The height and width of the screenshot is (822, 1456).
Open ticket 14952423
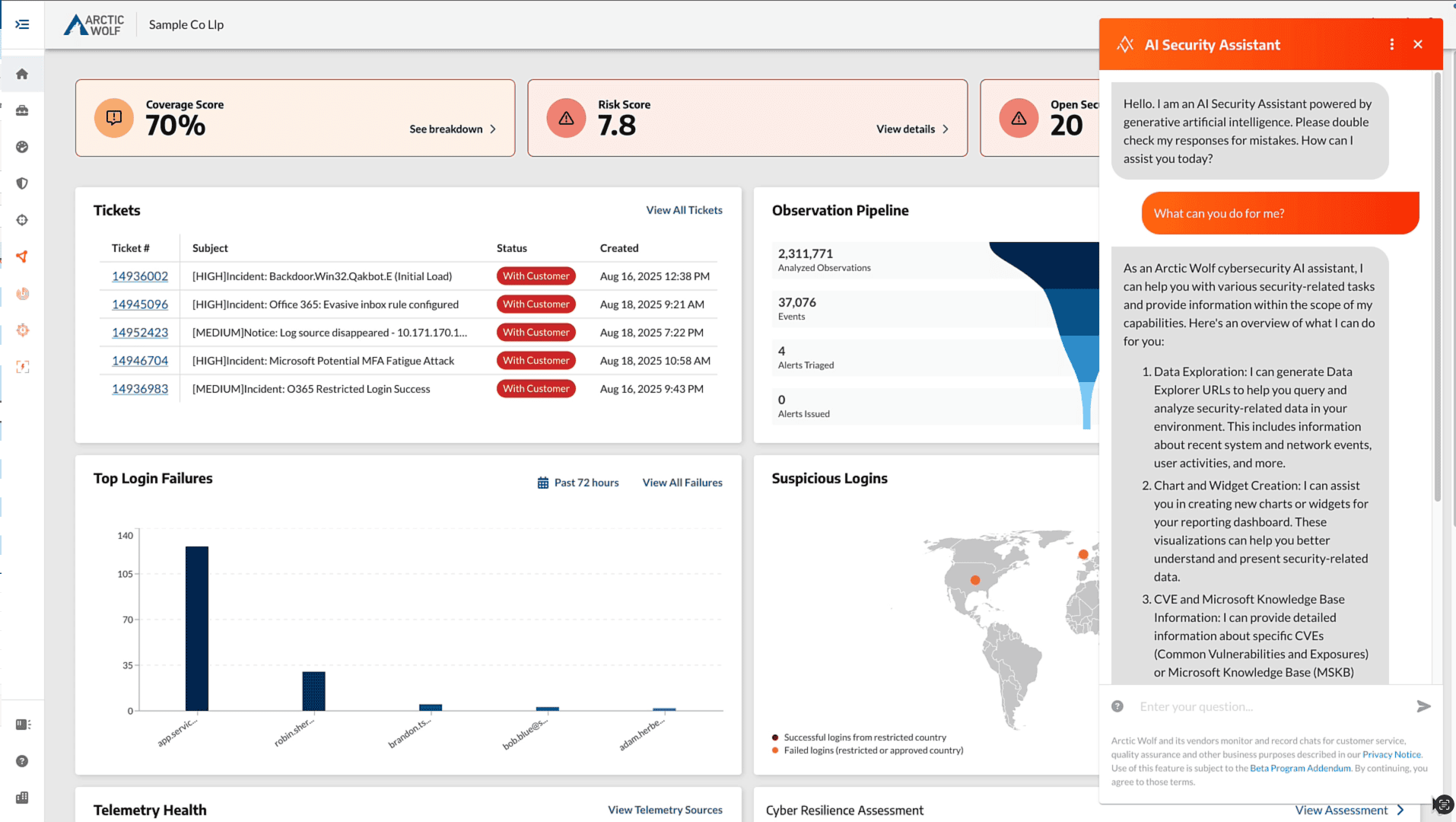click(x=140, y=333)
